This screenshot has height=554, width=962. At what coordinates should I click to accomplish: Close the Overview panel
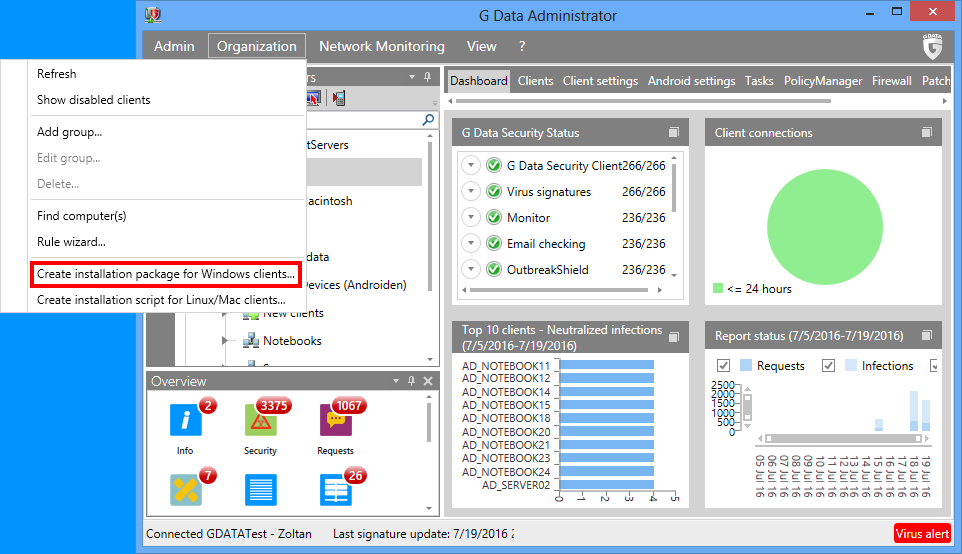428,381
